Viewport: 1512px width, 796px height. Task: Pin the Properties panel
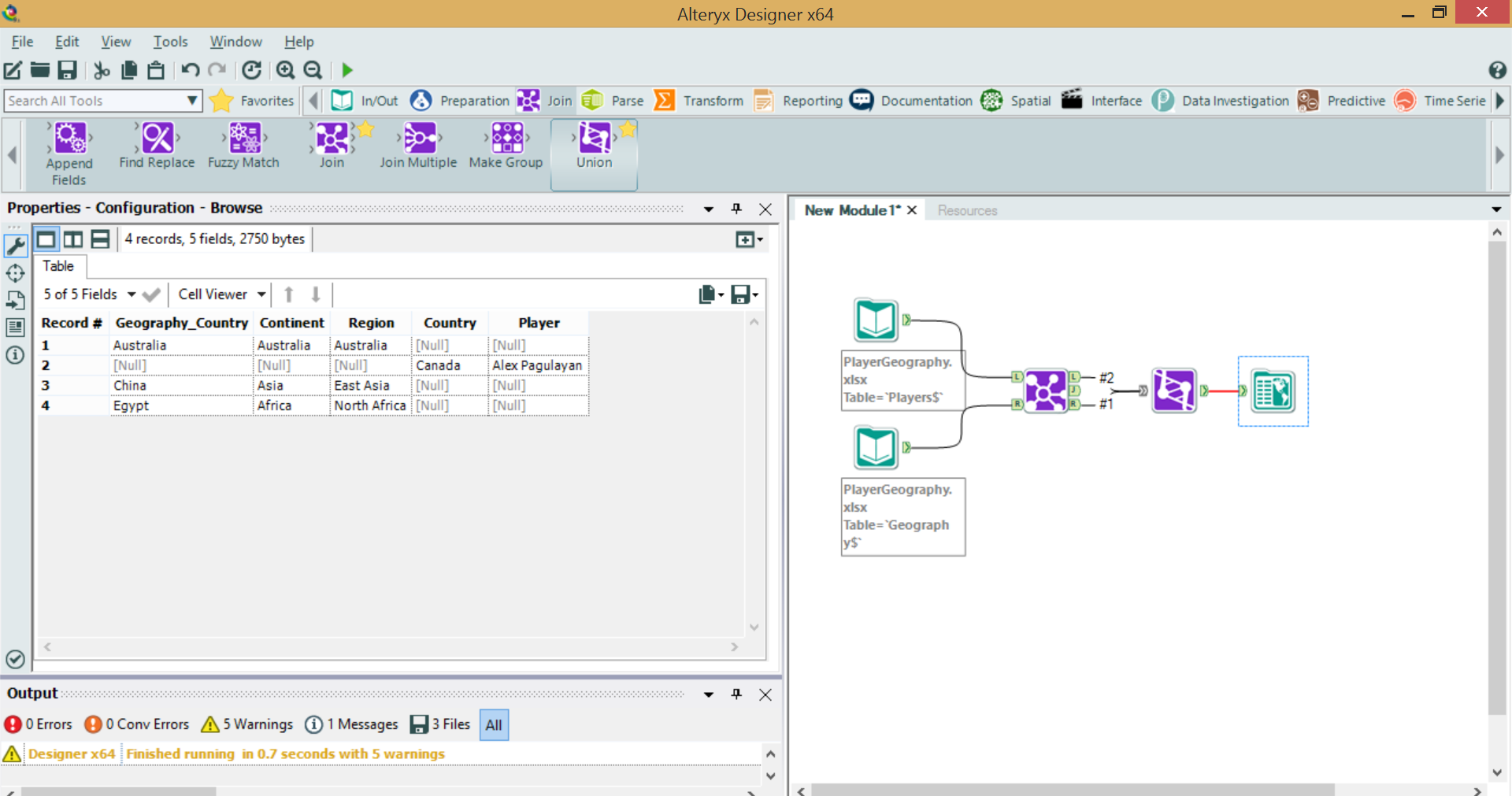click(x=736, y=209)
